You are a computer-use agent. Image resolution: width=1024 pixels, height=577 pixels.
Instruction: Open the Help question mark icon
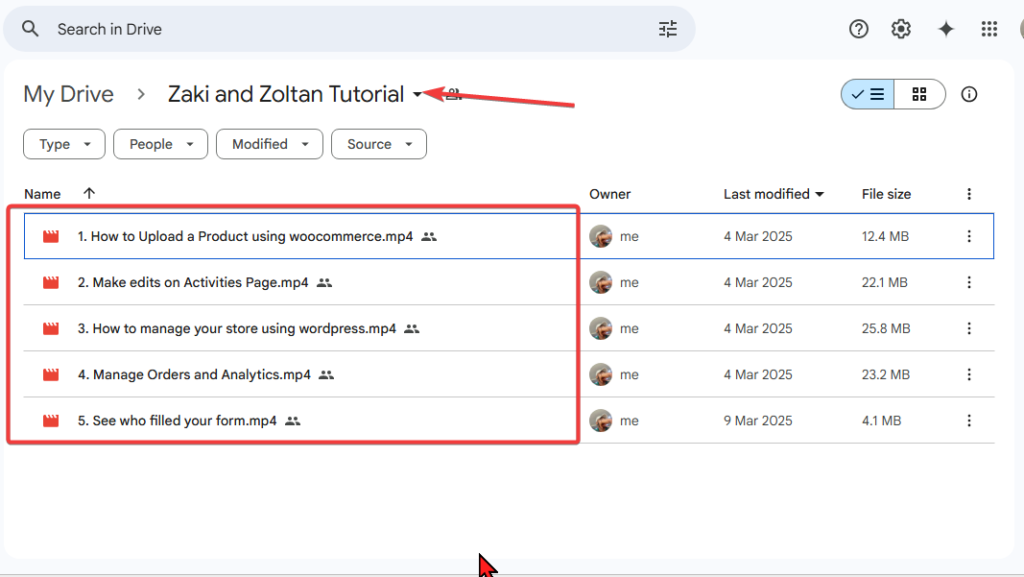click(859, 29)
